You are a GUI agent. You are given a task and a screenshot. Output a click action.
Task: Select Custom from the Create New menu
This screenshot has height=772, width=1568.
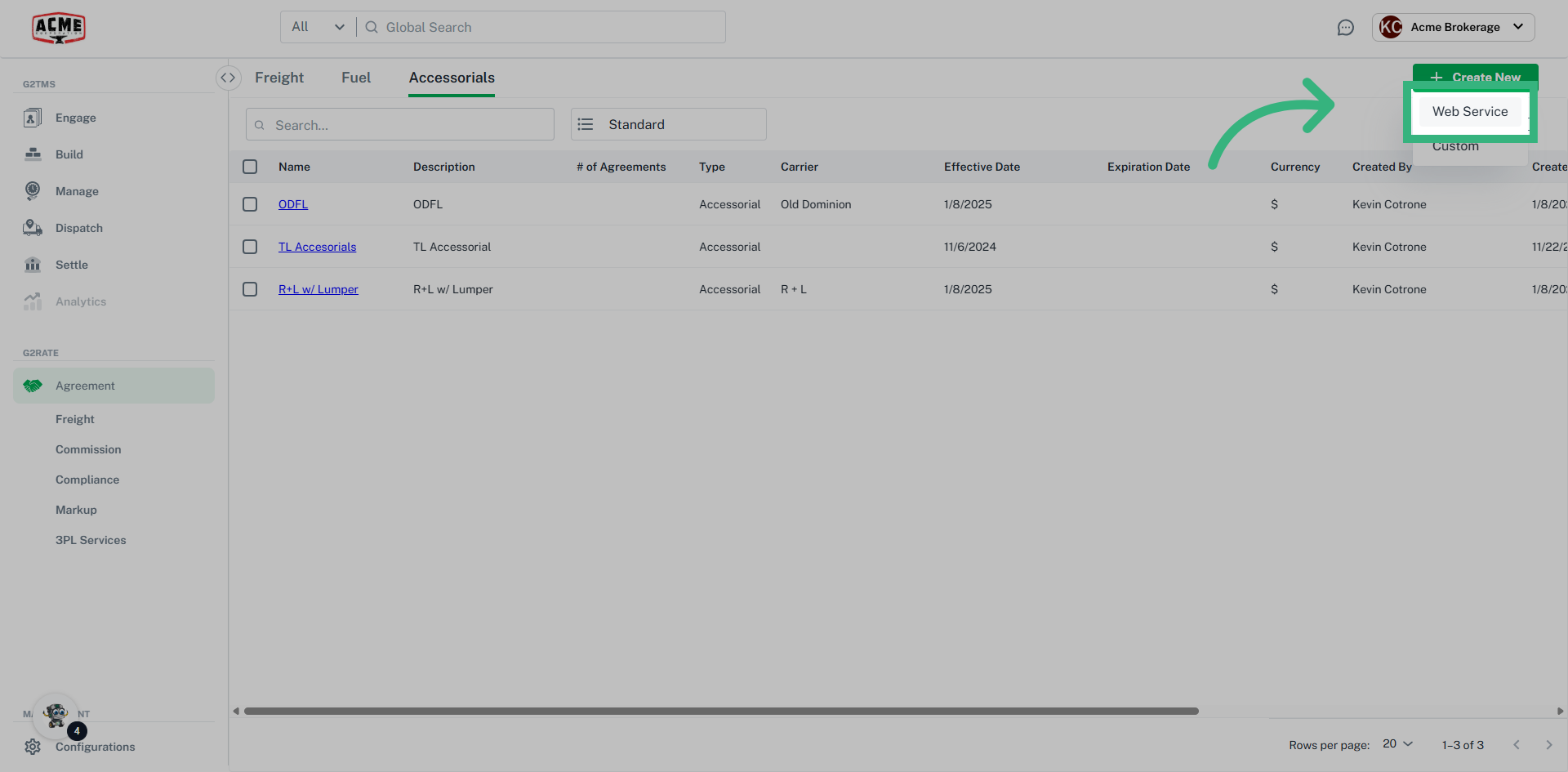pyautogui.click(x=1455, y=146)
